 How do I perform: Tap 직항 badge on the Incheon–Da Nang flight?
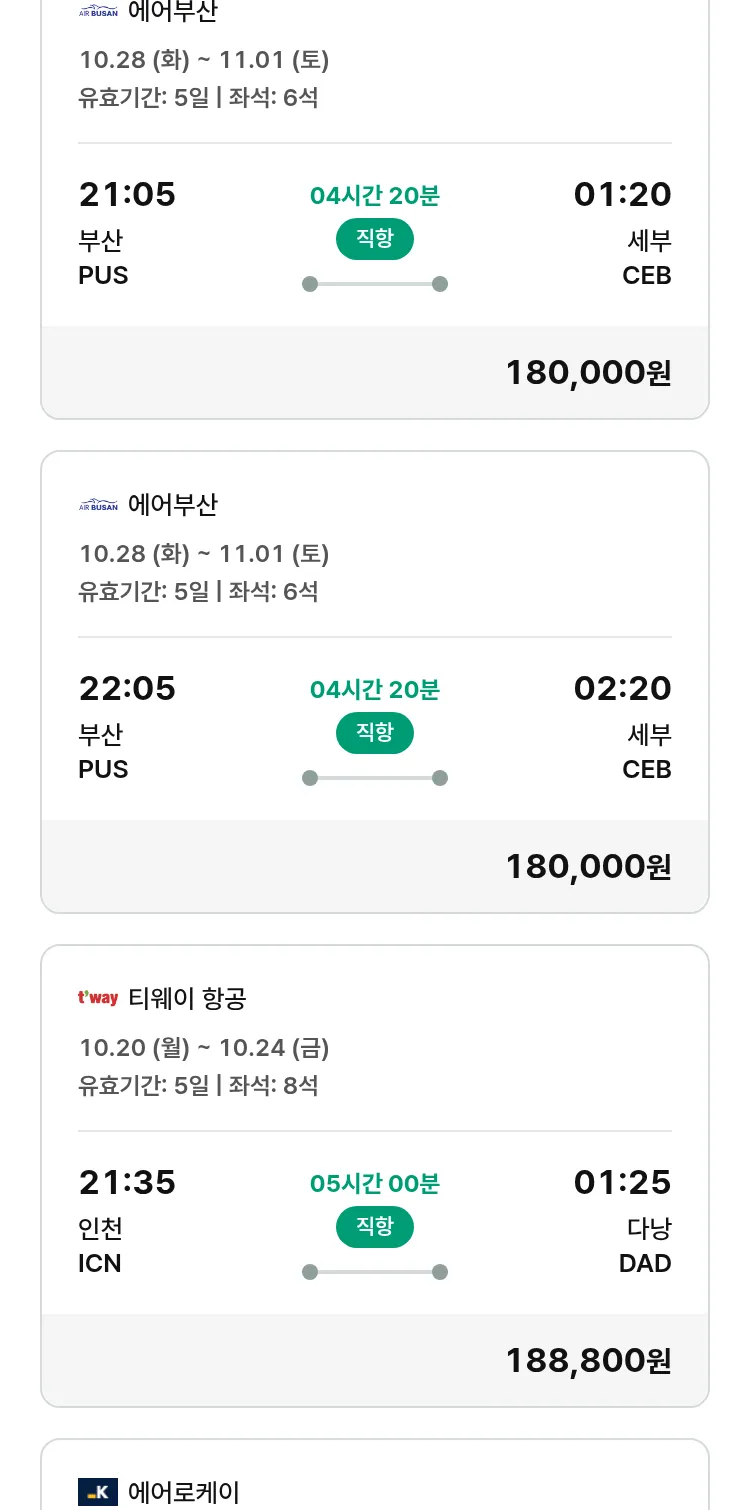click(374, 1227)
